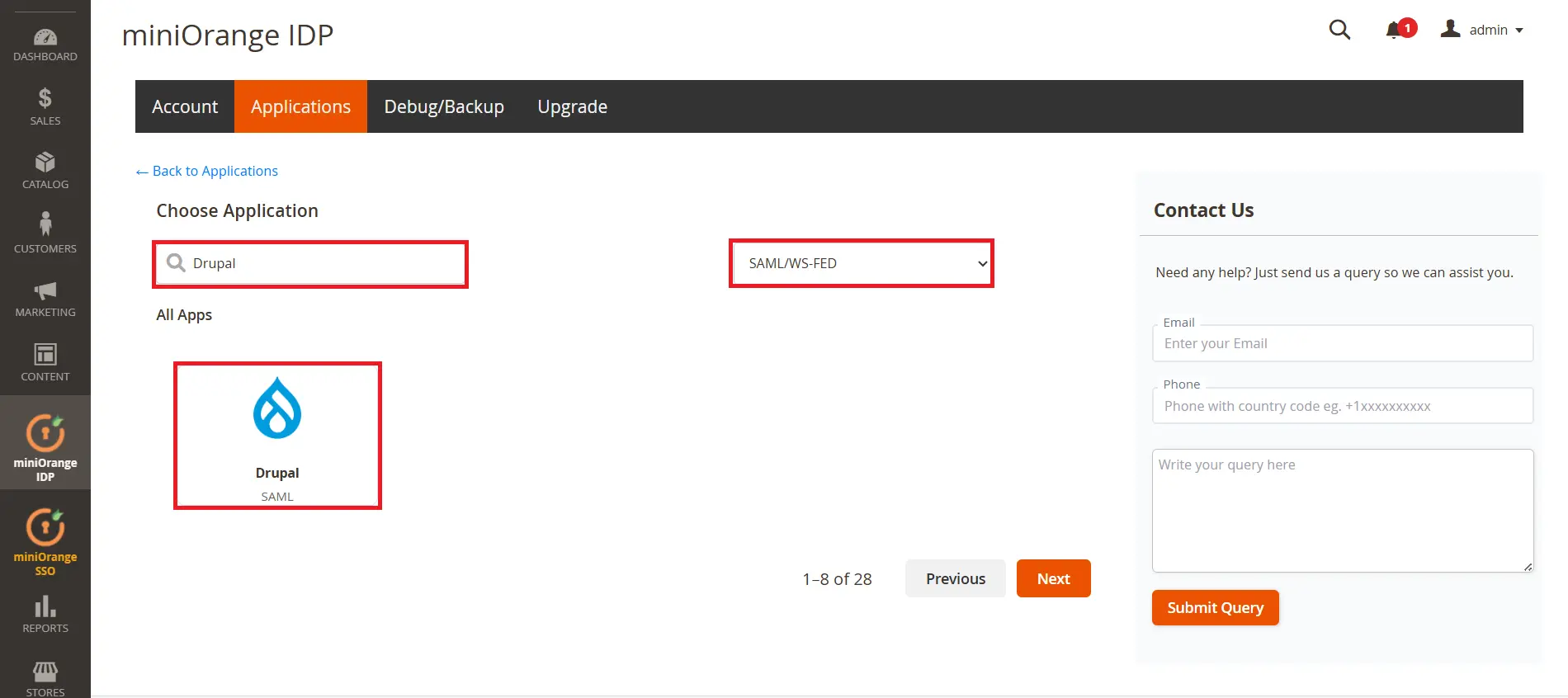Click the 'Contact Us' heading
The width and height of the screenshot is (1568, 698).
[1203, 210]
